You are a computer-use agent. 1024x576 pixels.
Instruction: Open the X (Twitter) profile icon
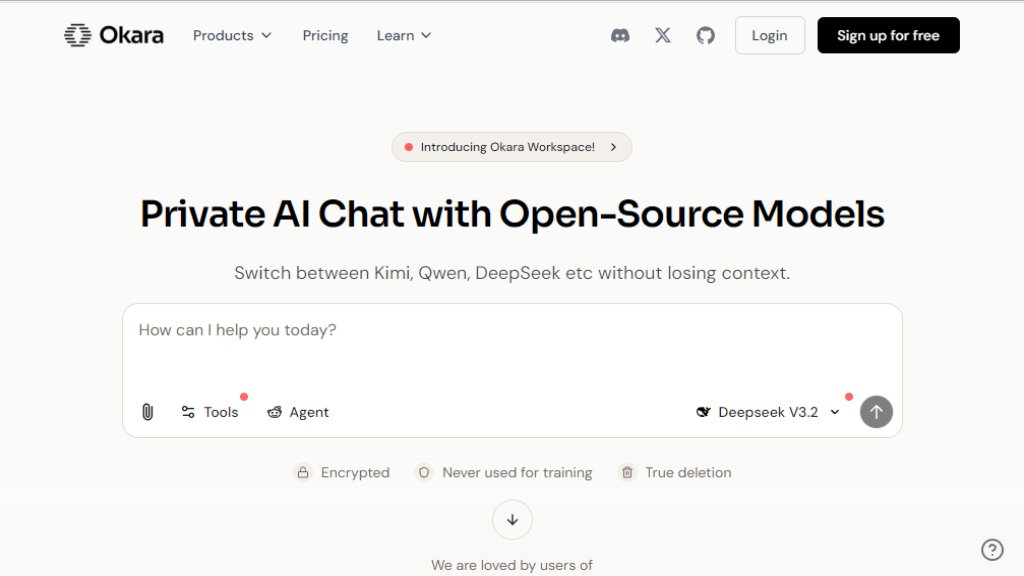pos(662,35)
